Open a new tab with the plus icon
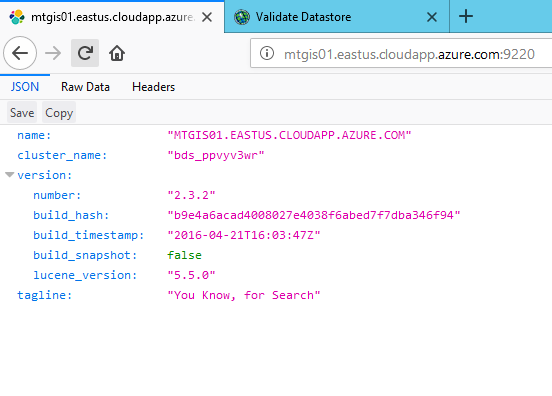Screen dimensions: 552x396 466,17
